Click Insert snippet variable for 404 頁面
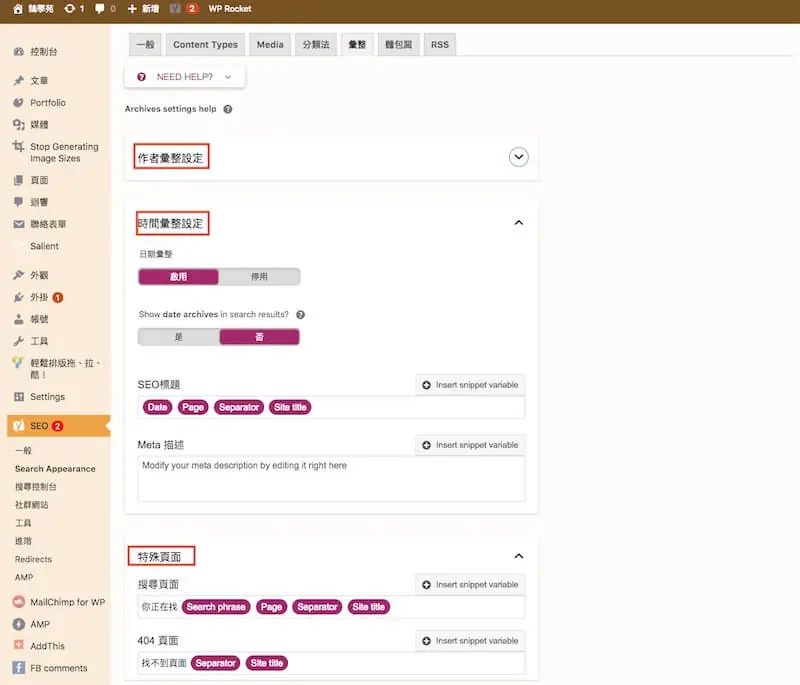Screen dimensions: 800x685 pos(470,641)
